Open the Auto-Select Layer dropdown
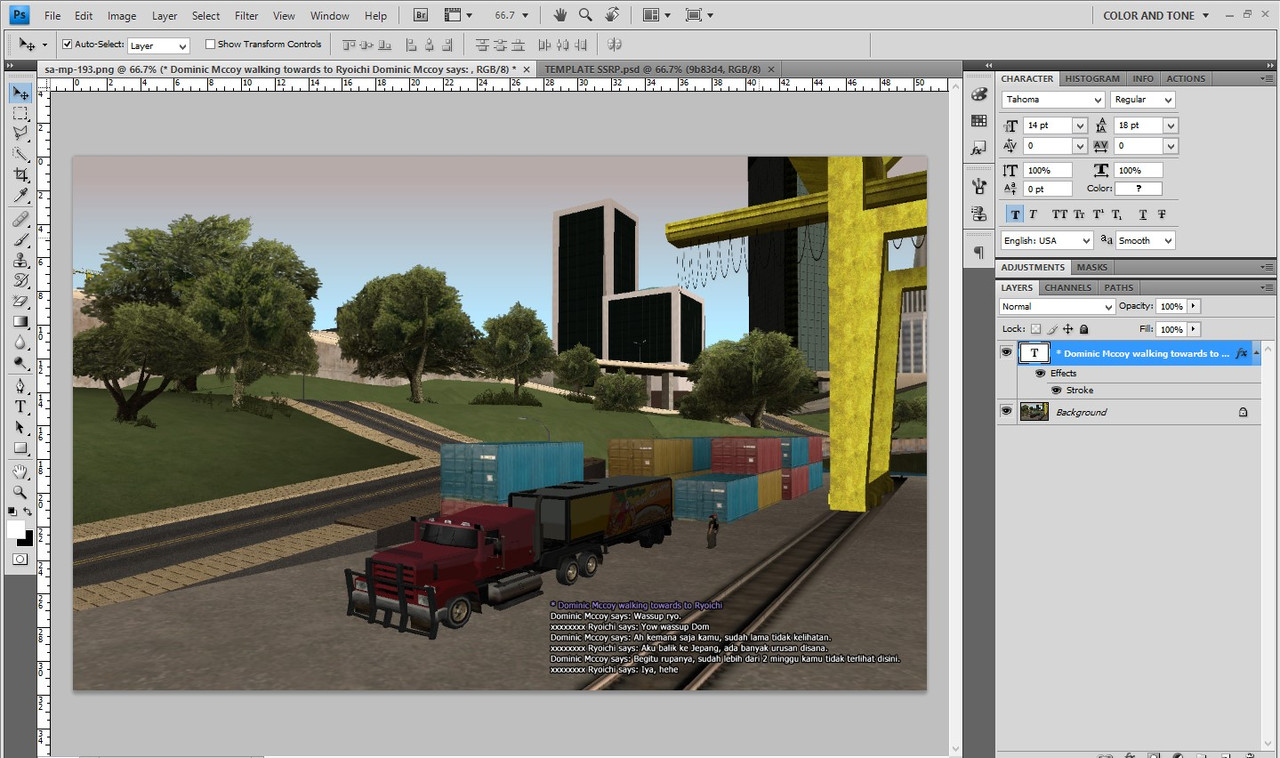The image size is (1280, 758). pos(158,46)
